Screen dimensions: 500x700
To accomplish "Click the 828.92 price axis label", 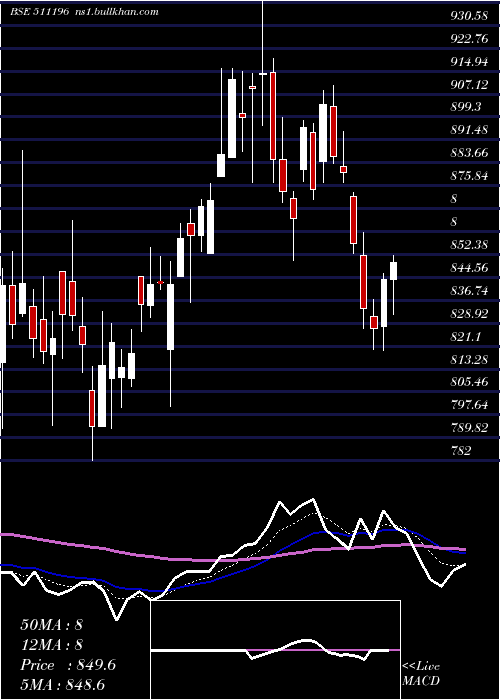I will coord(469,313).
